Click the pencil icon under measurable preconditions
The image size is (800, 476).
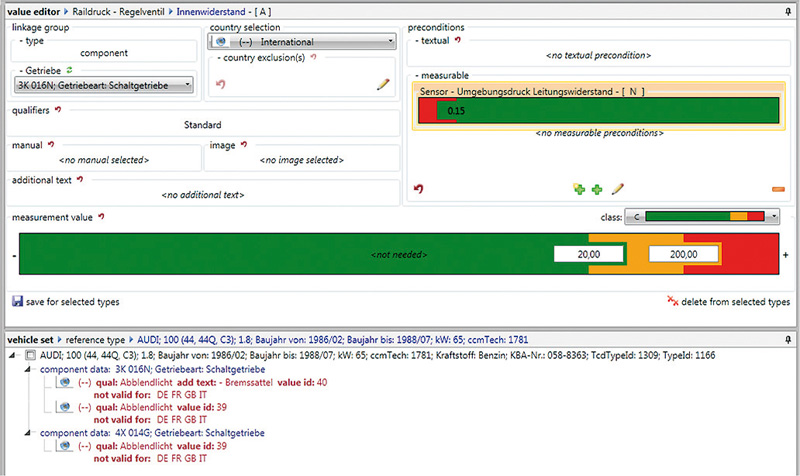[x=618, y=189]
